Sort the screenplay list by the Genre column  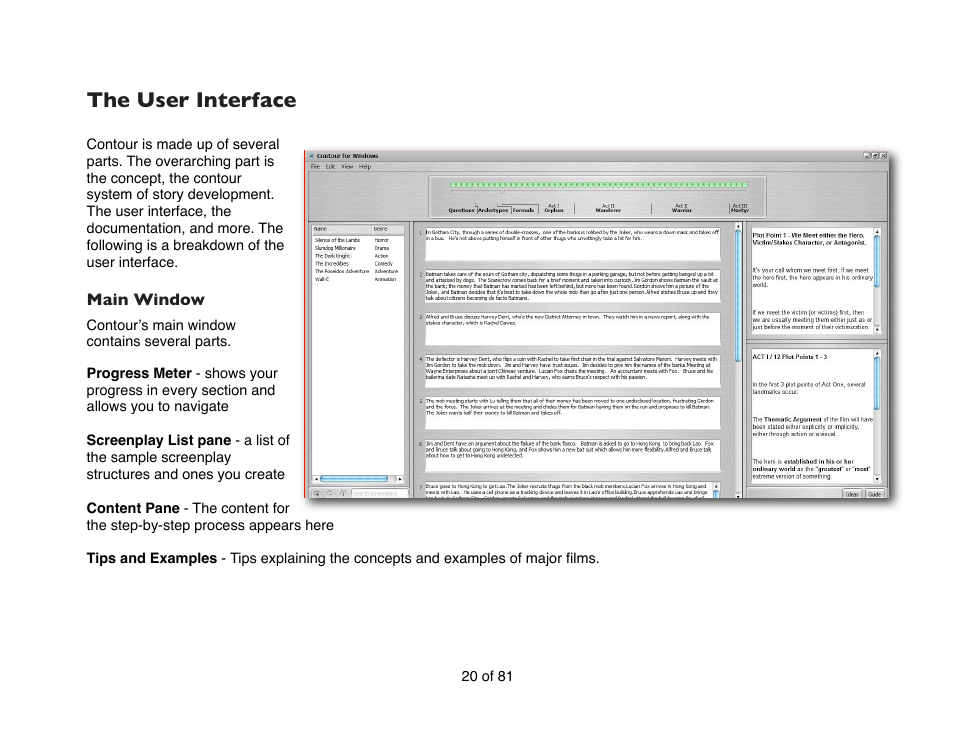(x=388, y=229)
